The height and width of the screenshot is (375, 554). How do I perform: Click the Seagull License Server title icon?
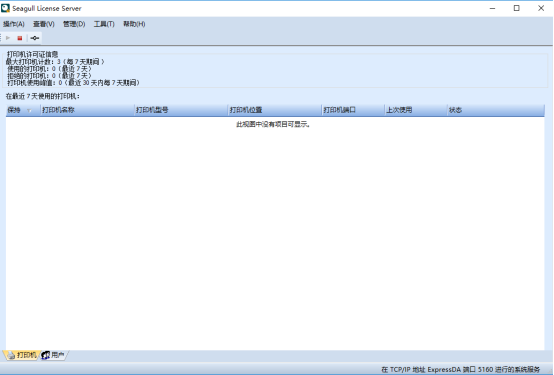[x=5, y=8]
